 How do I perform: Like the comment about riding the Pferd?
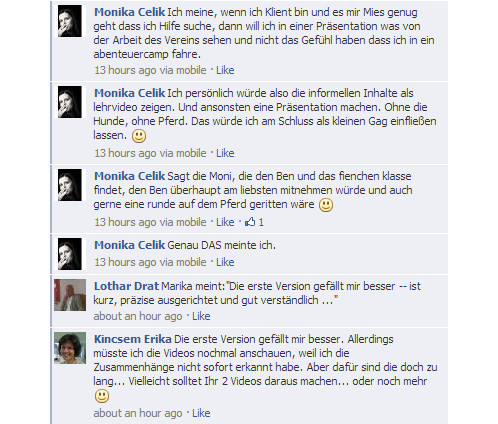pos(225,222)
